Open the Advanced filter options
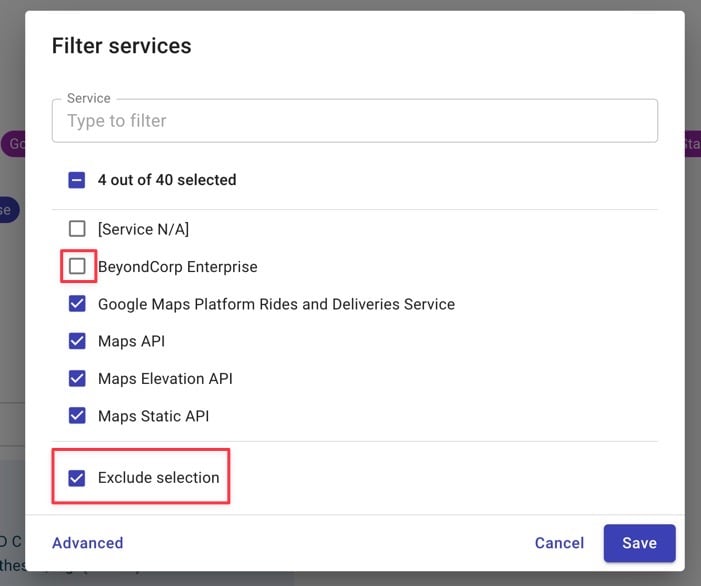This screenshot has width=701, height=586. pyautogui.click(x=88, y=543)
